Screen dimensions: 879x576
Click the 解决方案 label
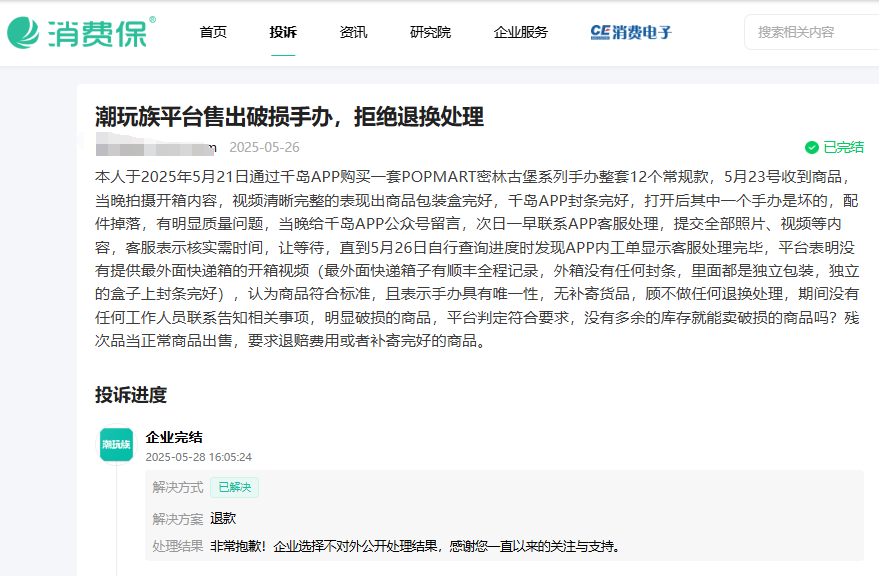point(178,519)
